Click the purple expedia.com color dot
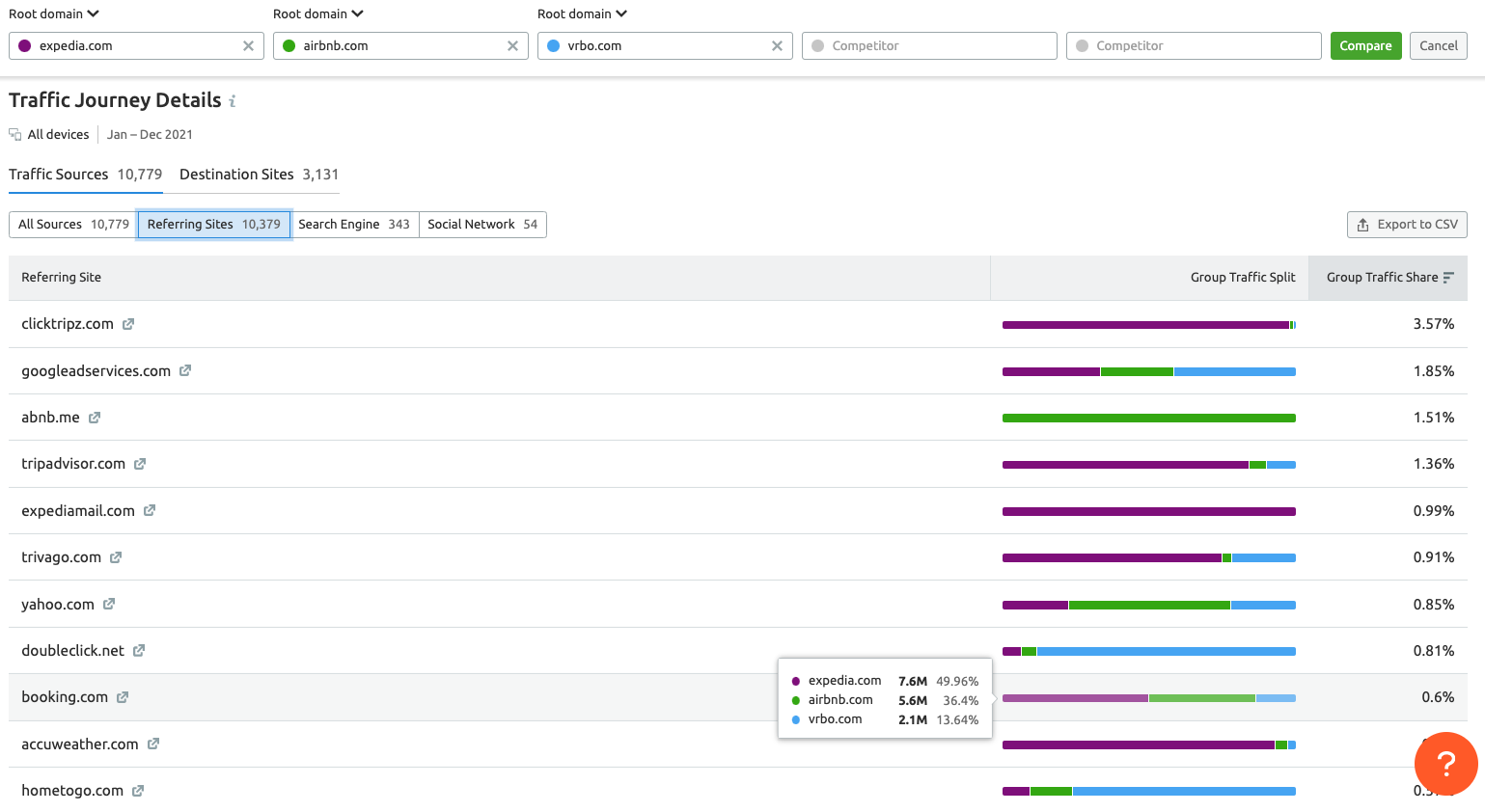This screenshot has height=812, width=1485. (x=24, y=45)
